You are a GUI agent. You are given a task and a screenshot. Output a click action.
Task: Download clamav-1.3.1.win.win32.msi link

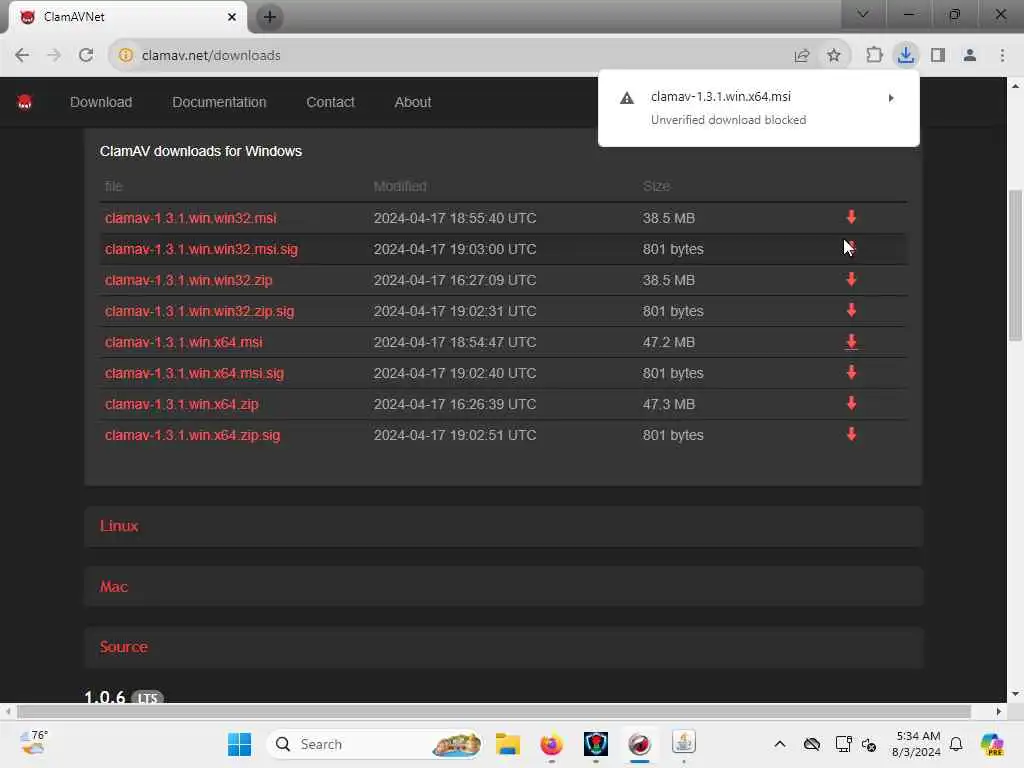[191, 218]
